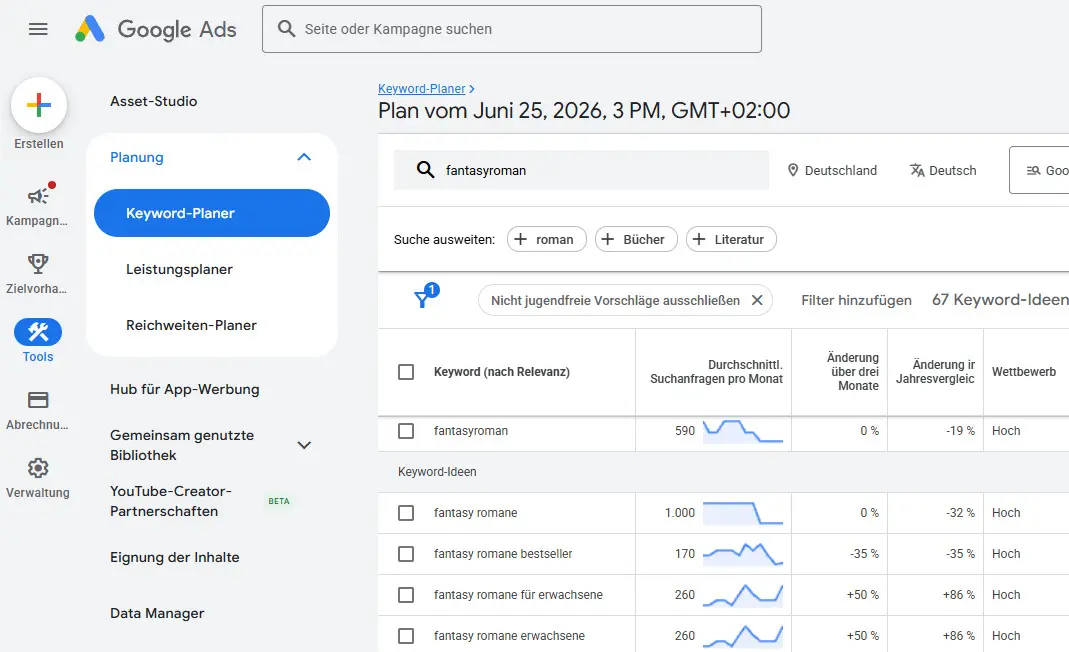The image size is (1069, 652).
Task: Click the magnifier in the top search bar
Action: (x=286, y=29)
